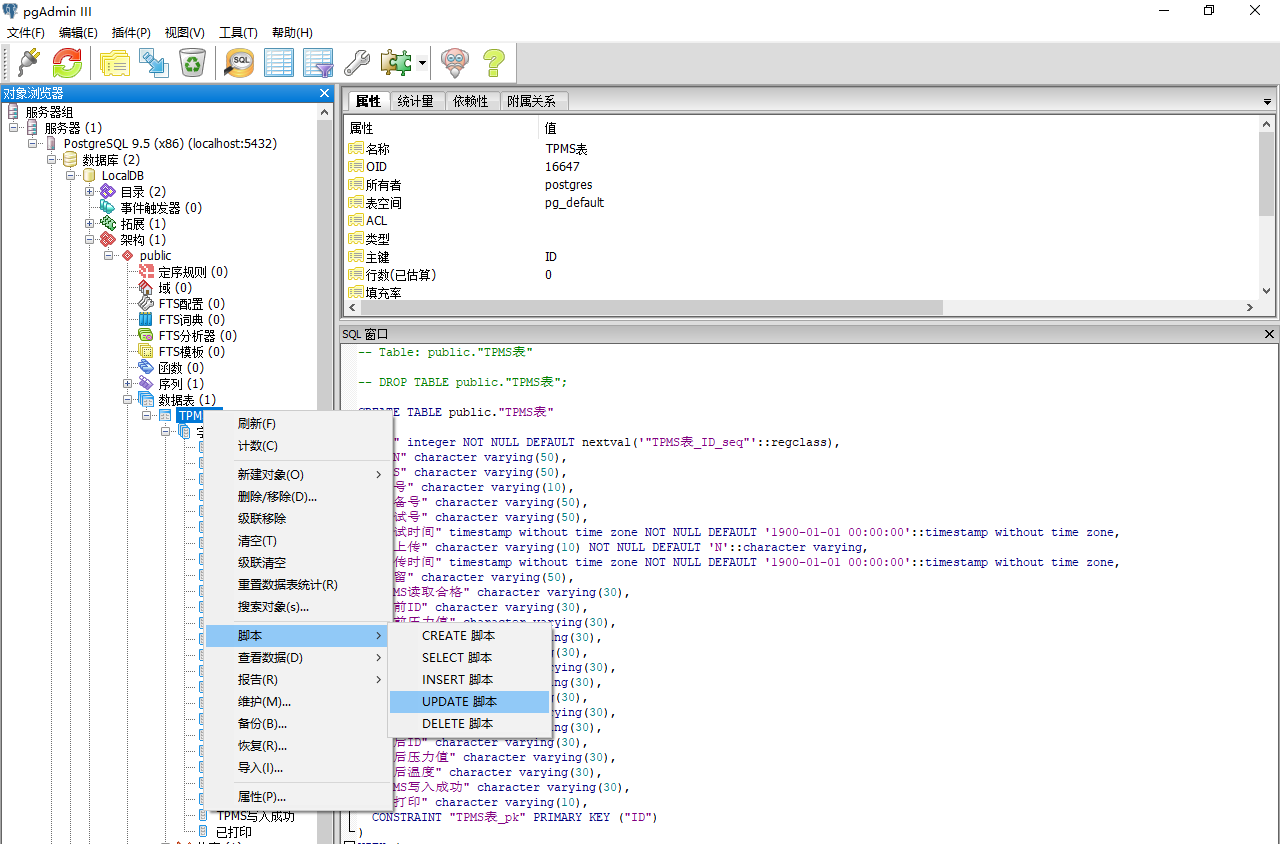1280x844 pixels.
Task: Choose CREATE 脚本 from the submenu
Action: click(x=469, y=636)
